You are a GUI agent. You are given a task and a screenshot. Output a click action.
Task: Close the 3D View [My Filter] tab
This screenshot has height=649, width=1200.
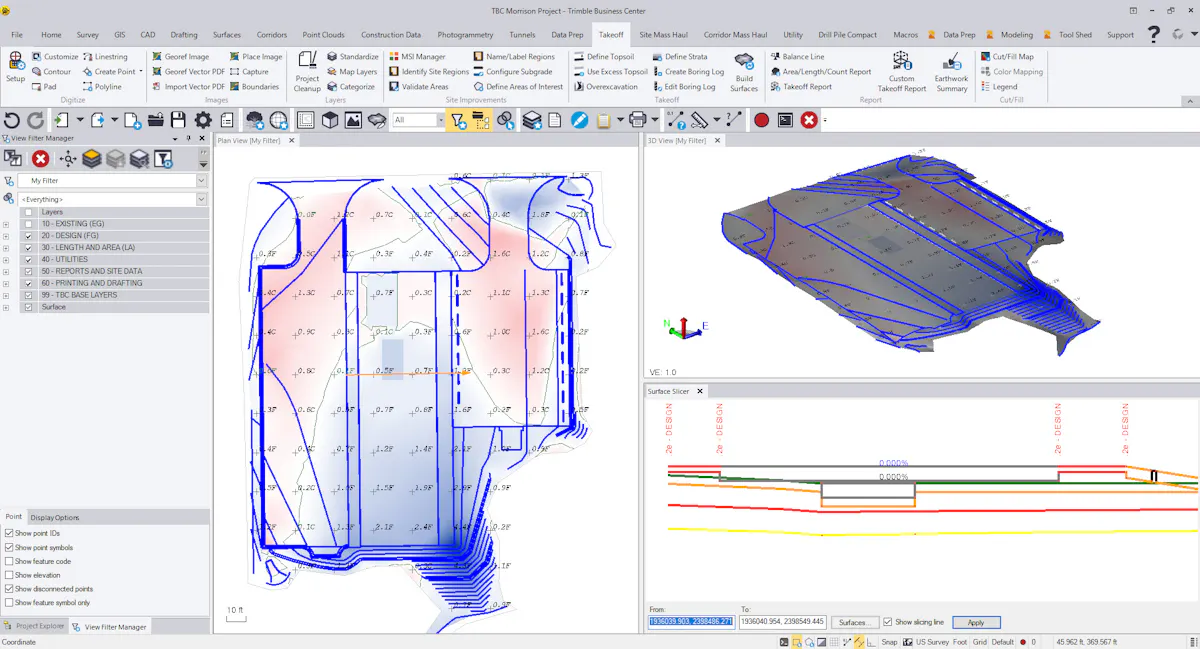coord(717,141)
